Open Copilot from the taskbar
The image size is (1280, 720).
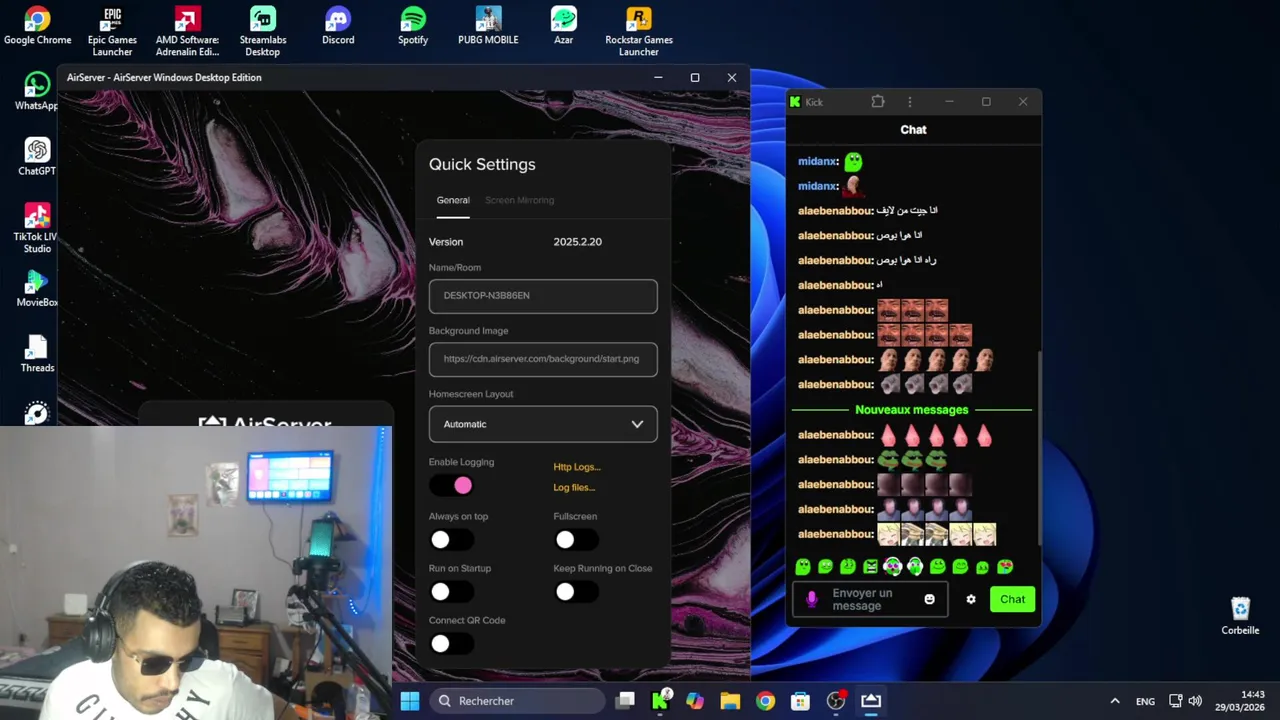[695, 701]
